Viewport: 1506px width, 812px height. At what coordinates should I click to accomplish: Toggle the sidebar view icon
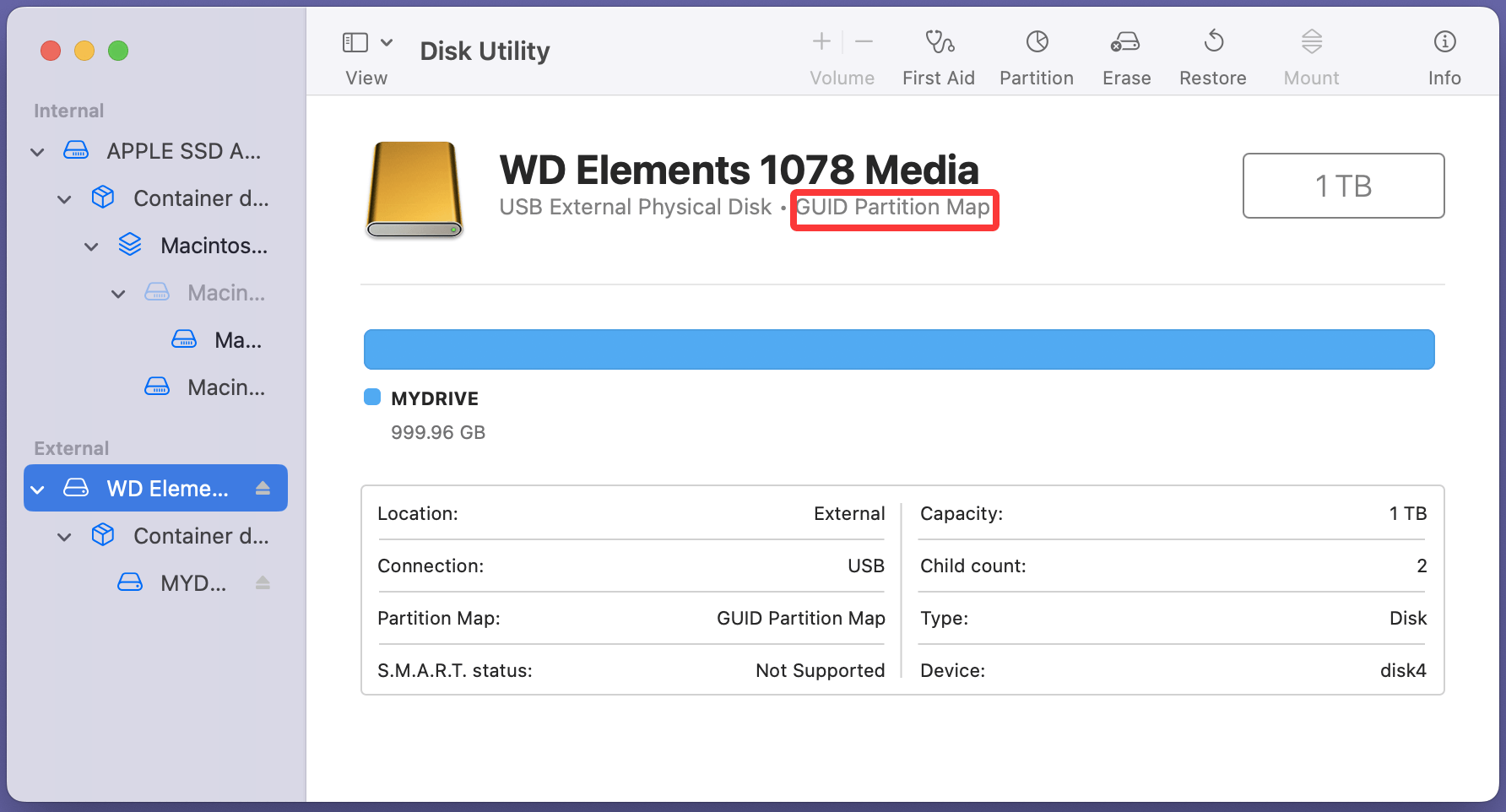click(x=355, y=41)
